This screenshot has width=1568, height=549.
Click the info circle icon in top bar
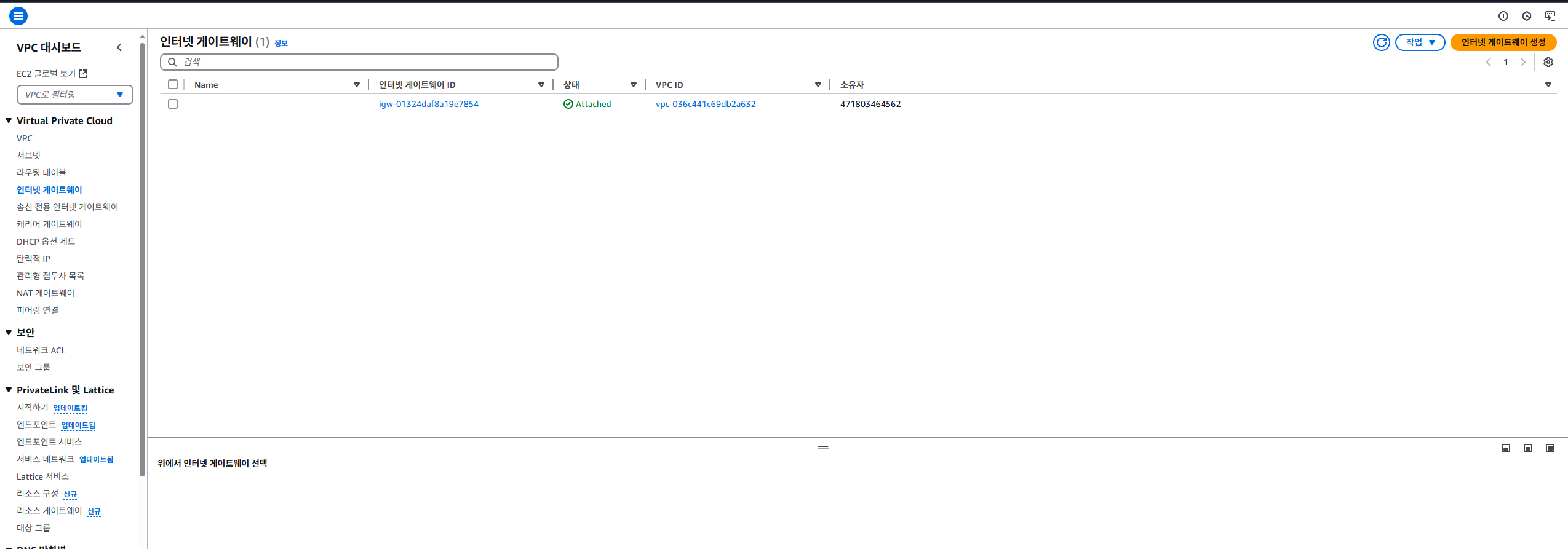[x=1503, y=16]
